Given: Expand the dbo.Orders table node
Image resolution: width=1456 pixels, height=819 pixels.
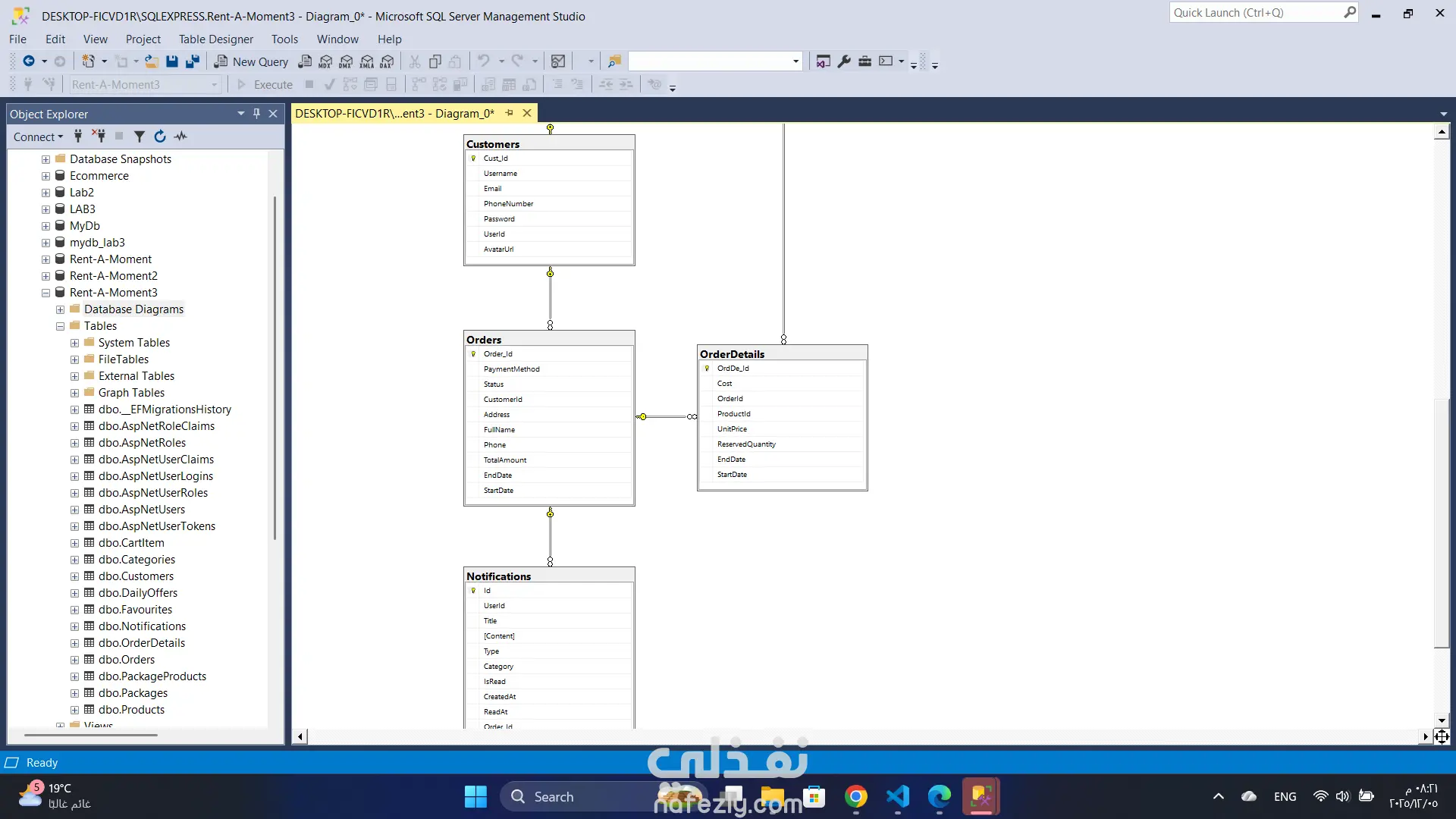Looking at the screenshot, I should tap(74, 660).
